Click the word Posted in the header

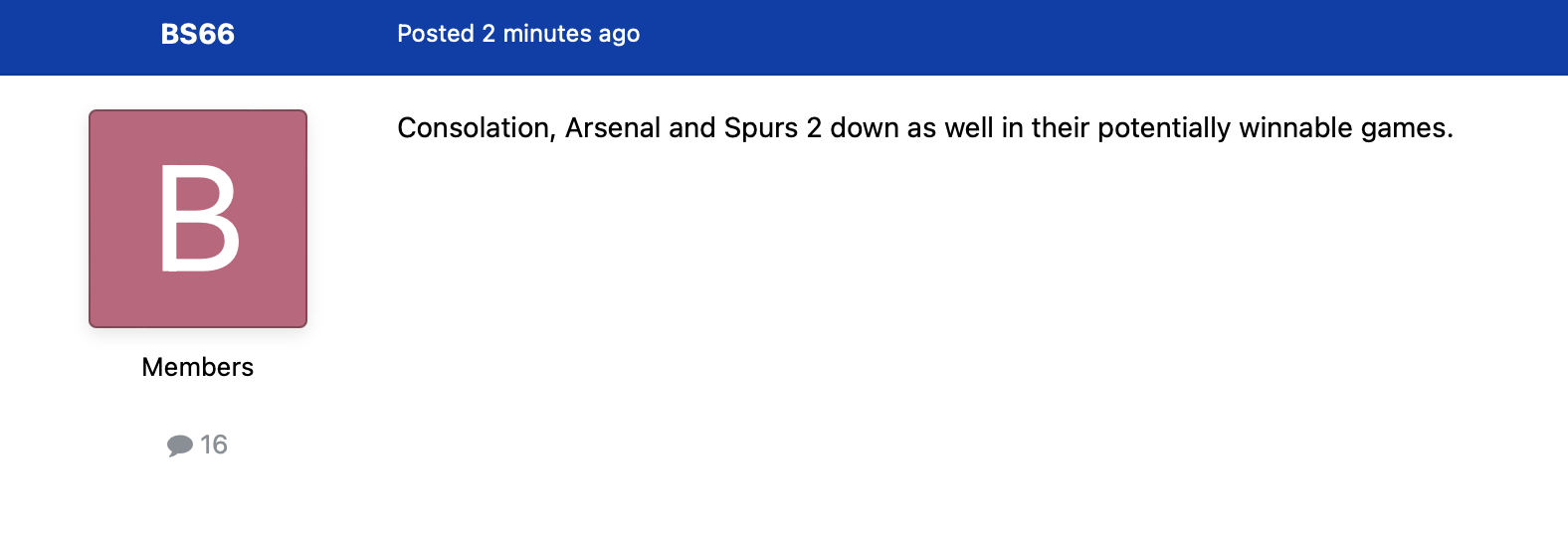click(436, 34)
